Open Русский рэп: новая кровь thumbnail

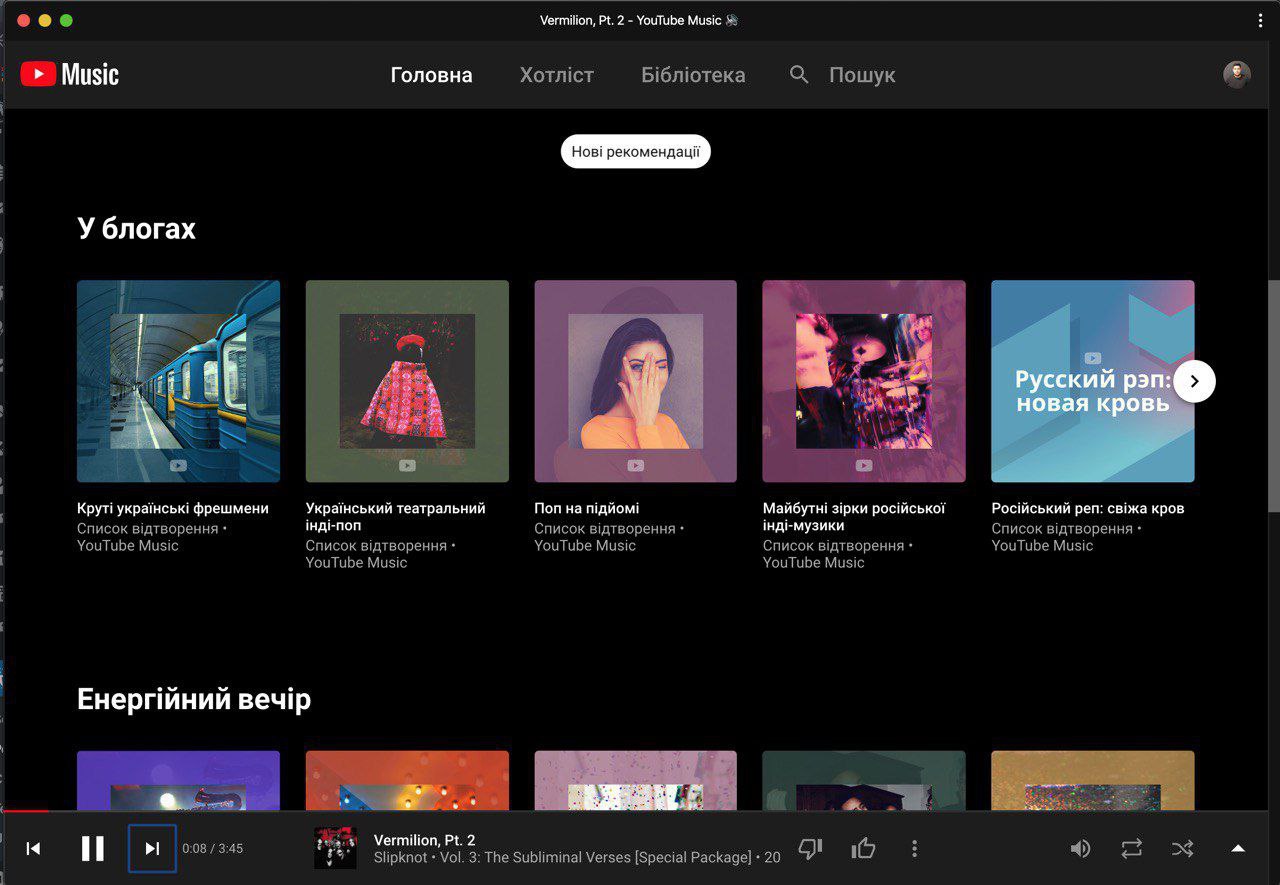click(1093, 381)
